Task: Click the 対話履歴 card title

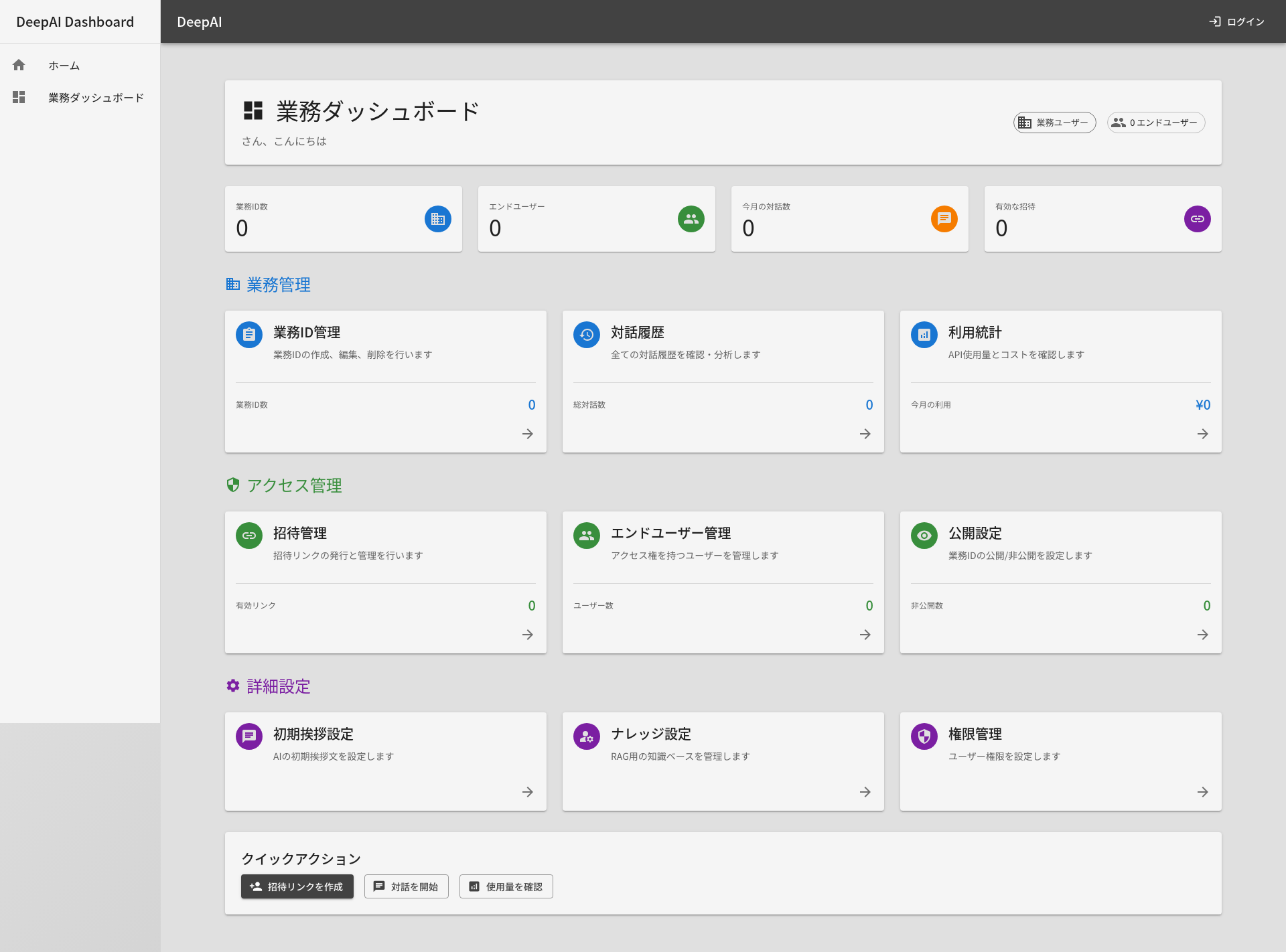Action: 638,333
